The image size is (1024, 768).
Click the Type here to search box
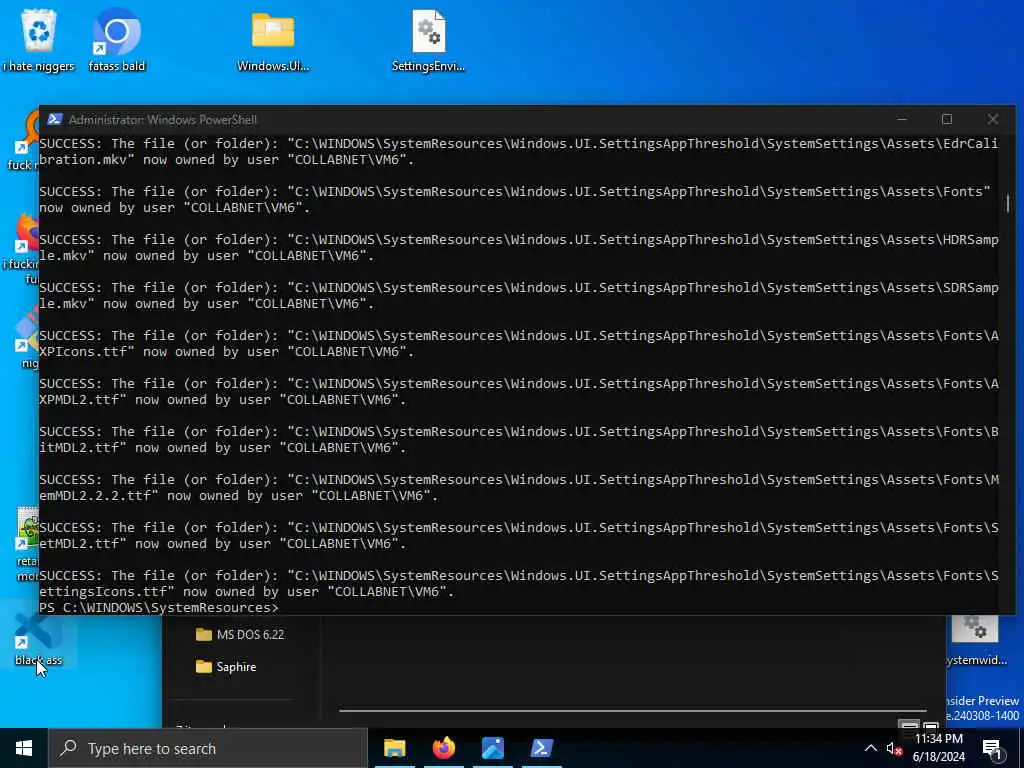(208, 748)
